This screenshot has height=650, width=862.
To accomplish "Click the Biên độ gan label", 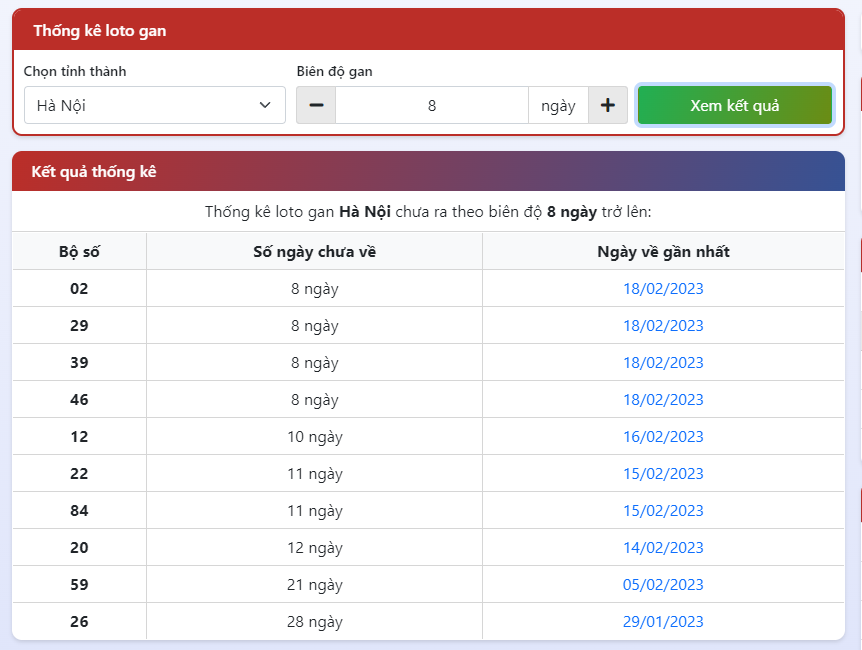I will (x=334, y=71).
